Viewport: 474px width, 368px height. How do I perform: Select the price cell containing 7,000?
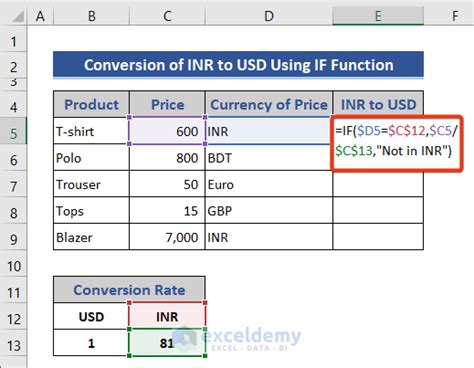167,237
